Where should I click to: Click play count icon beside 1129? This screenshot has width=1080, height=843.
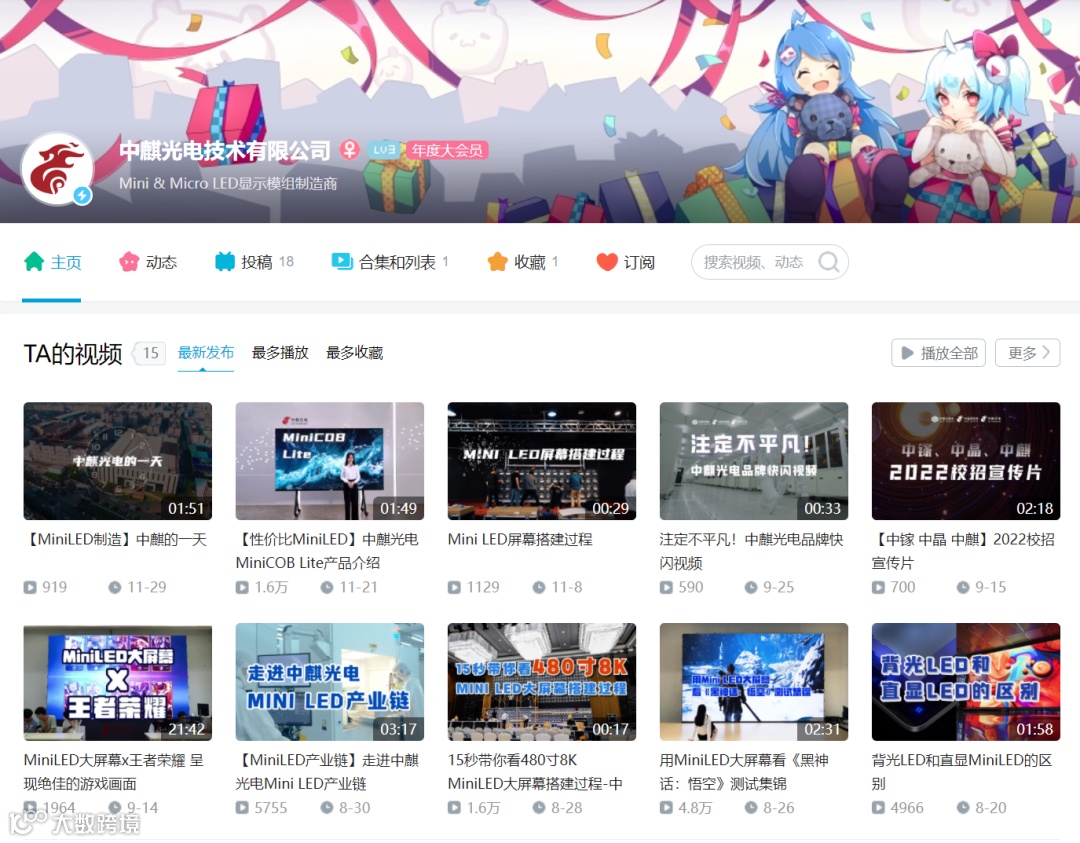click(x=455, y=587)
